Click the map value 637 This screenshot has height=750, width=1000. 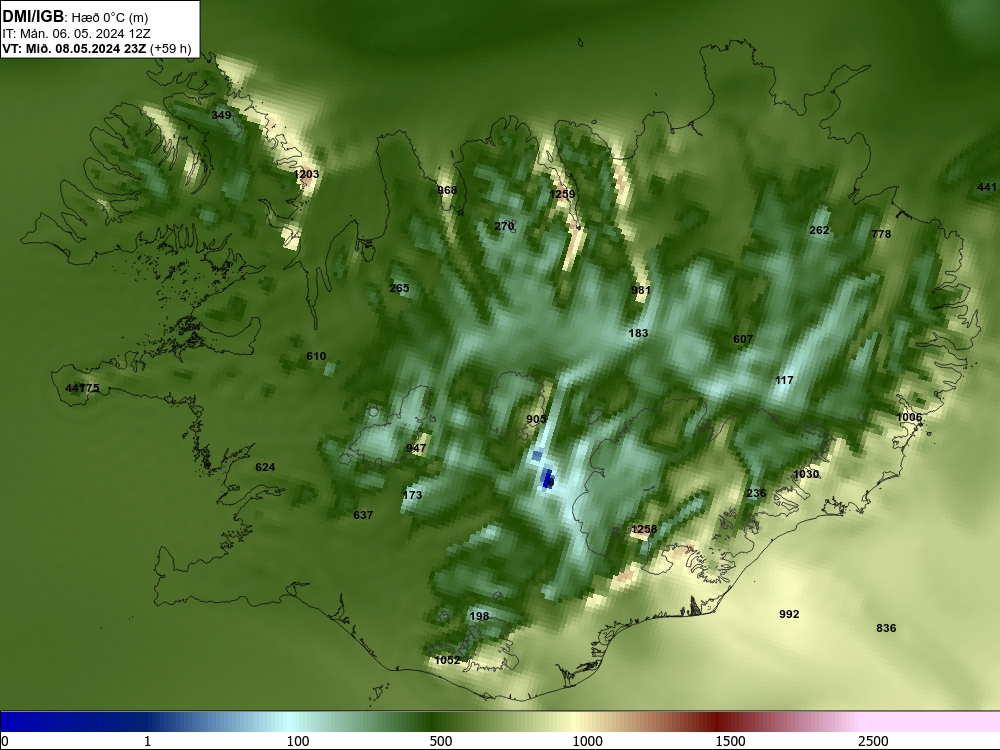363,515
